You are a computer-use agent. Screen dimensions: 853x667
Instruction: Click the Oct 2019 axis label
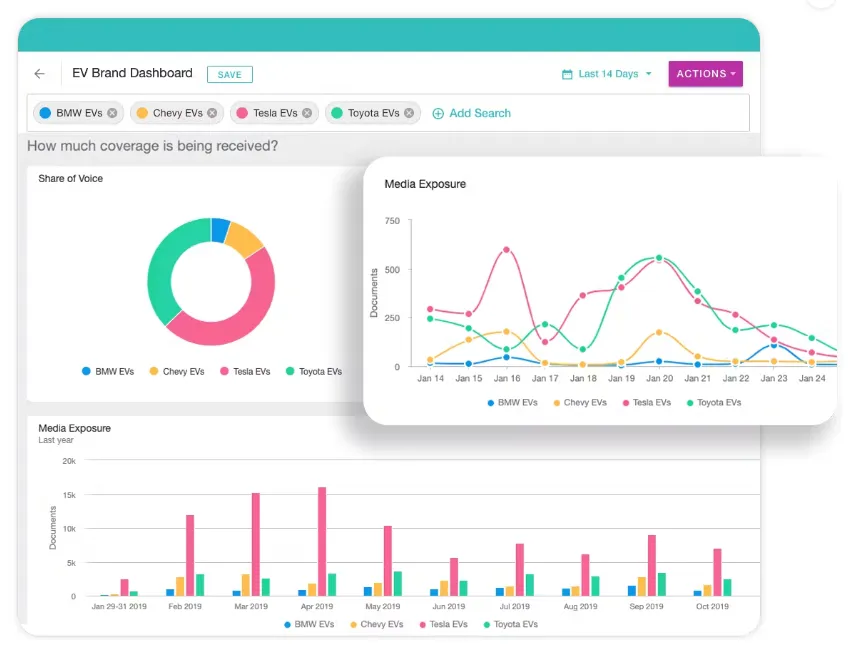point(712,606)
